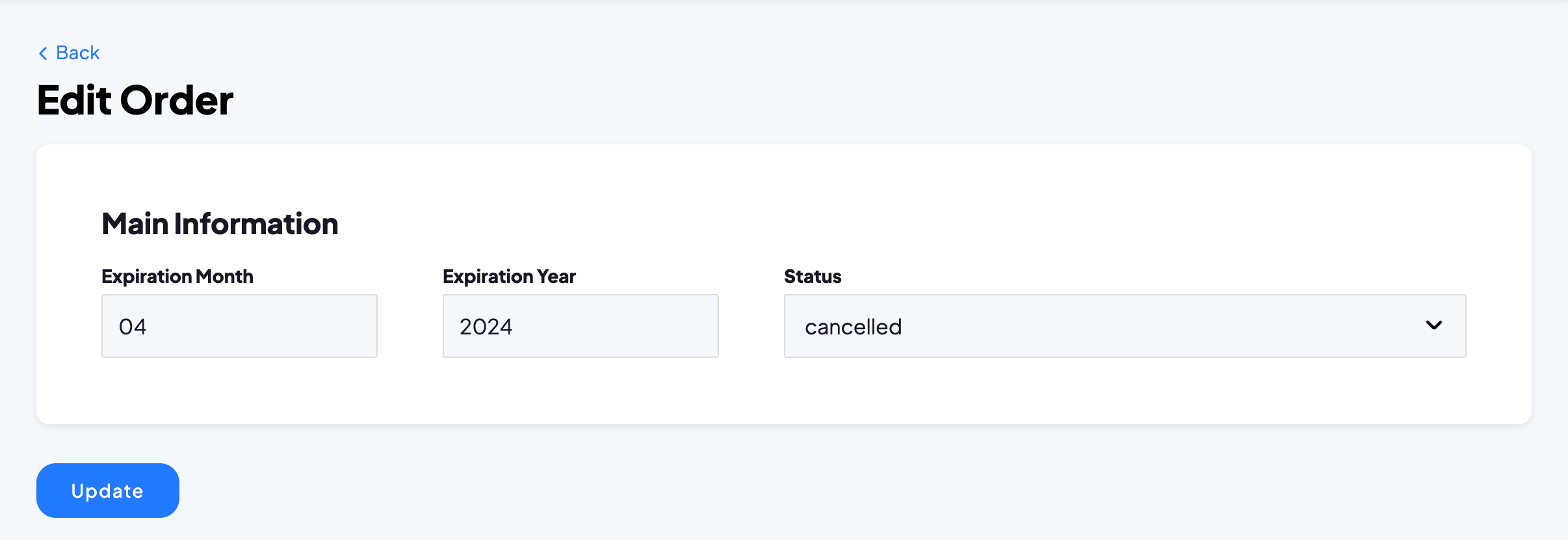Click the Expiration Year label

[x=509, y=277]
